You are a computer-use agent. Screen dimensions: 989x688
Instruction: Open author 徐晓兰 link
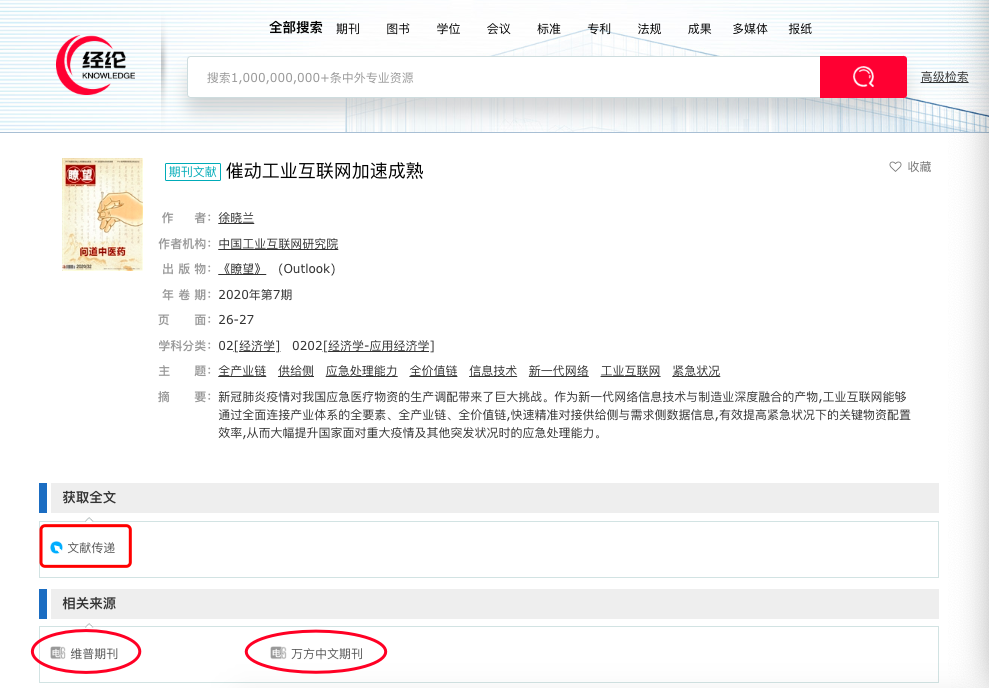(236, 218)
